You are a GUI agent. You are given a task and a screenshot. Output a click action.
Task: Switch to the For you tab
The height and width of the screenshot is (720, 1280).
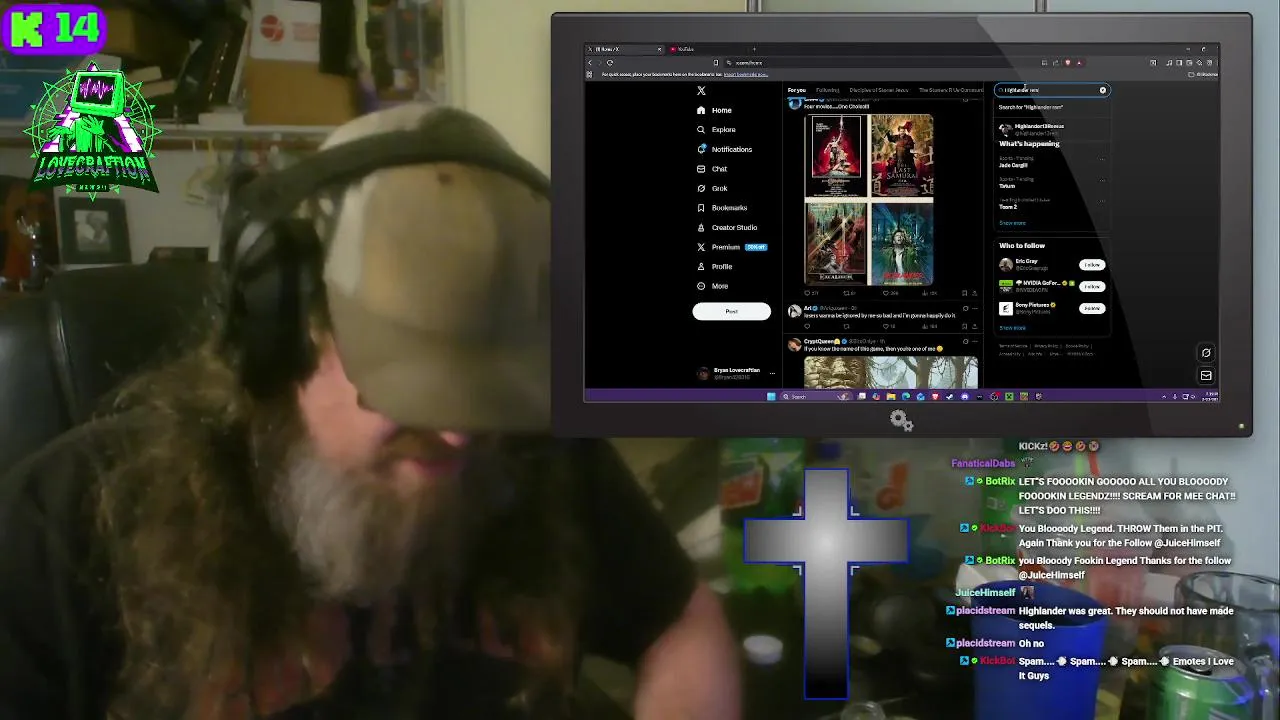point(797,90)
